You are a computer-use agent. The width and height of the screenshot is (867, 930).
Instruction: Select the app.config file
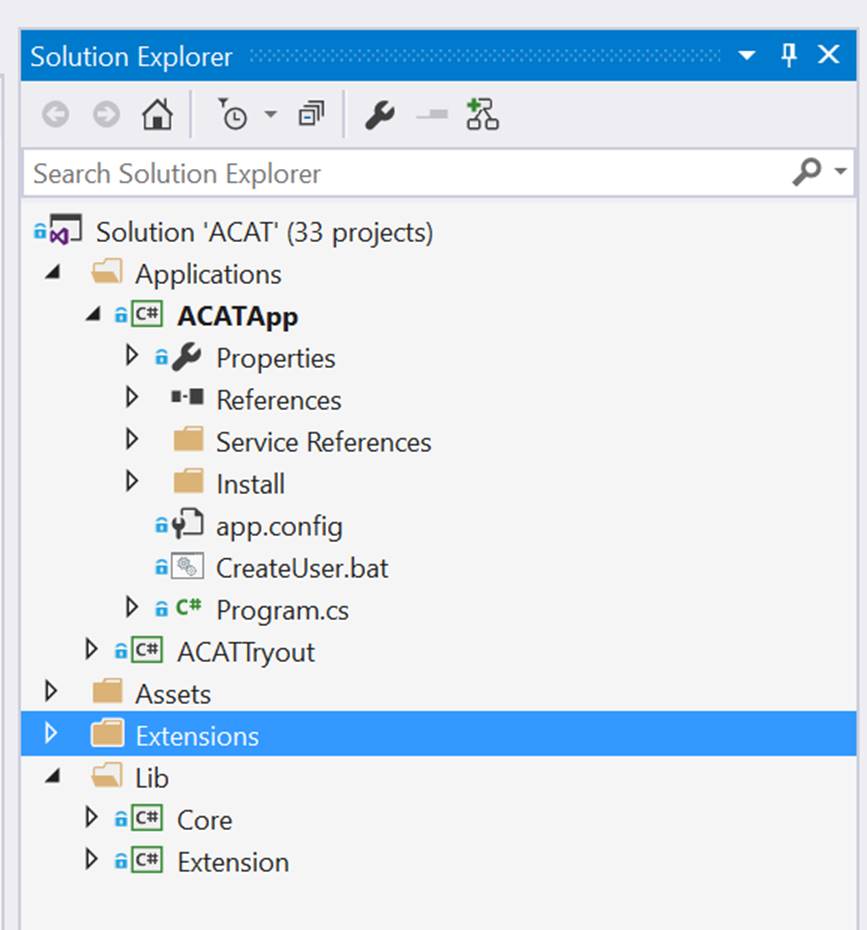(279, 526)
